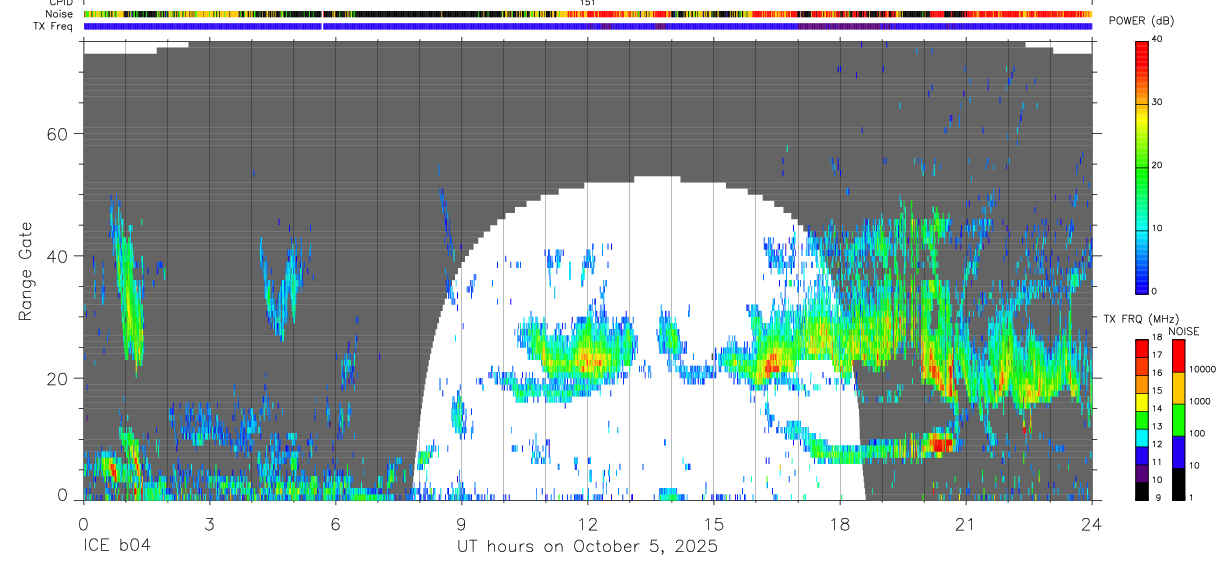Click the blue segment of NOISE scale
The image size is (1228, 567).
click(1178, 452)
